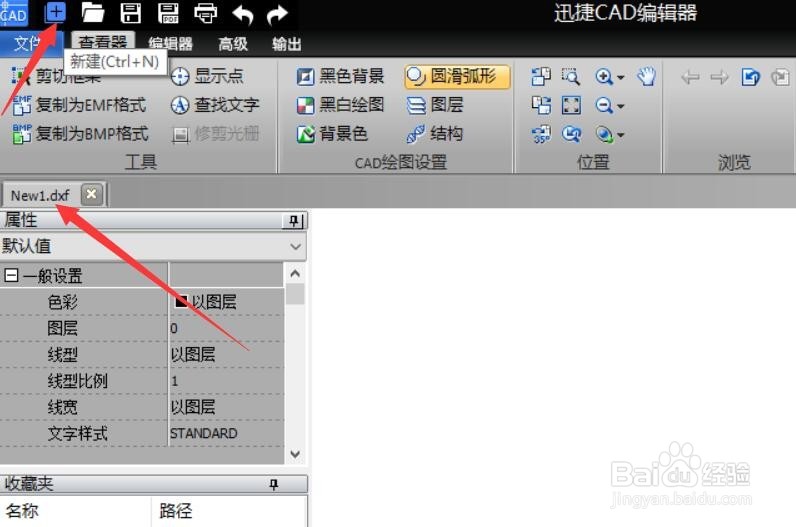Screen dimensions: 796x527
Task: Switch to the 高级 tab
Action: tap(233, 44)
